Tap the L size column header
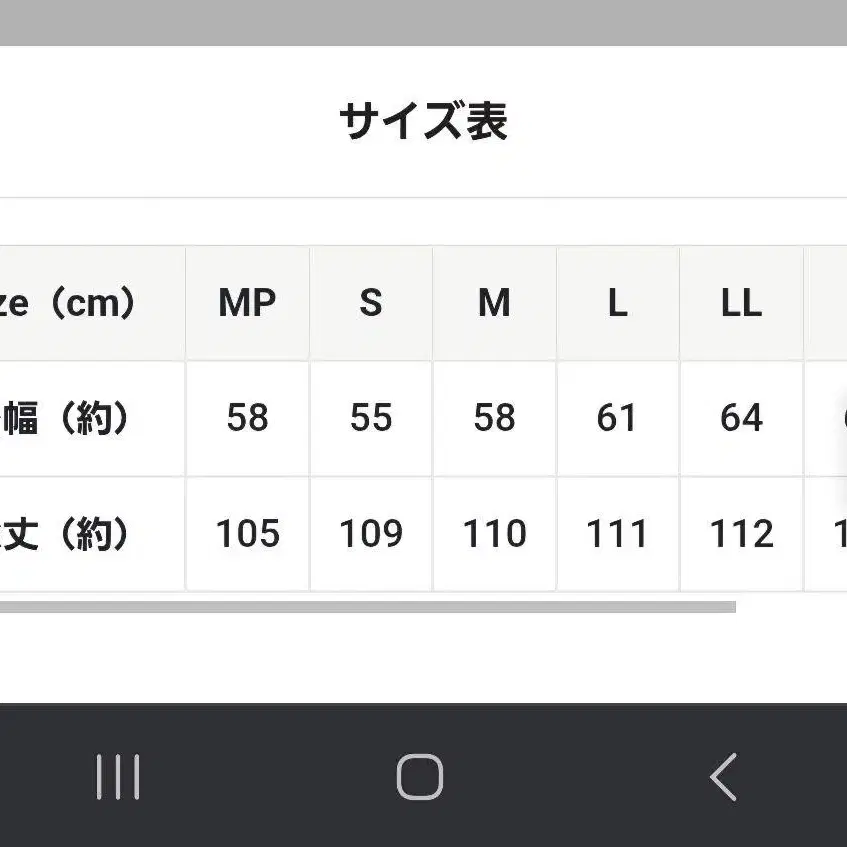Screen dimensions: 847x847 point(617,303)
